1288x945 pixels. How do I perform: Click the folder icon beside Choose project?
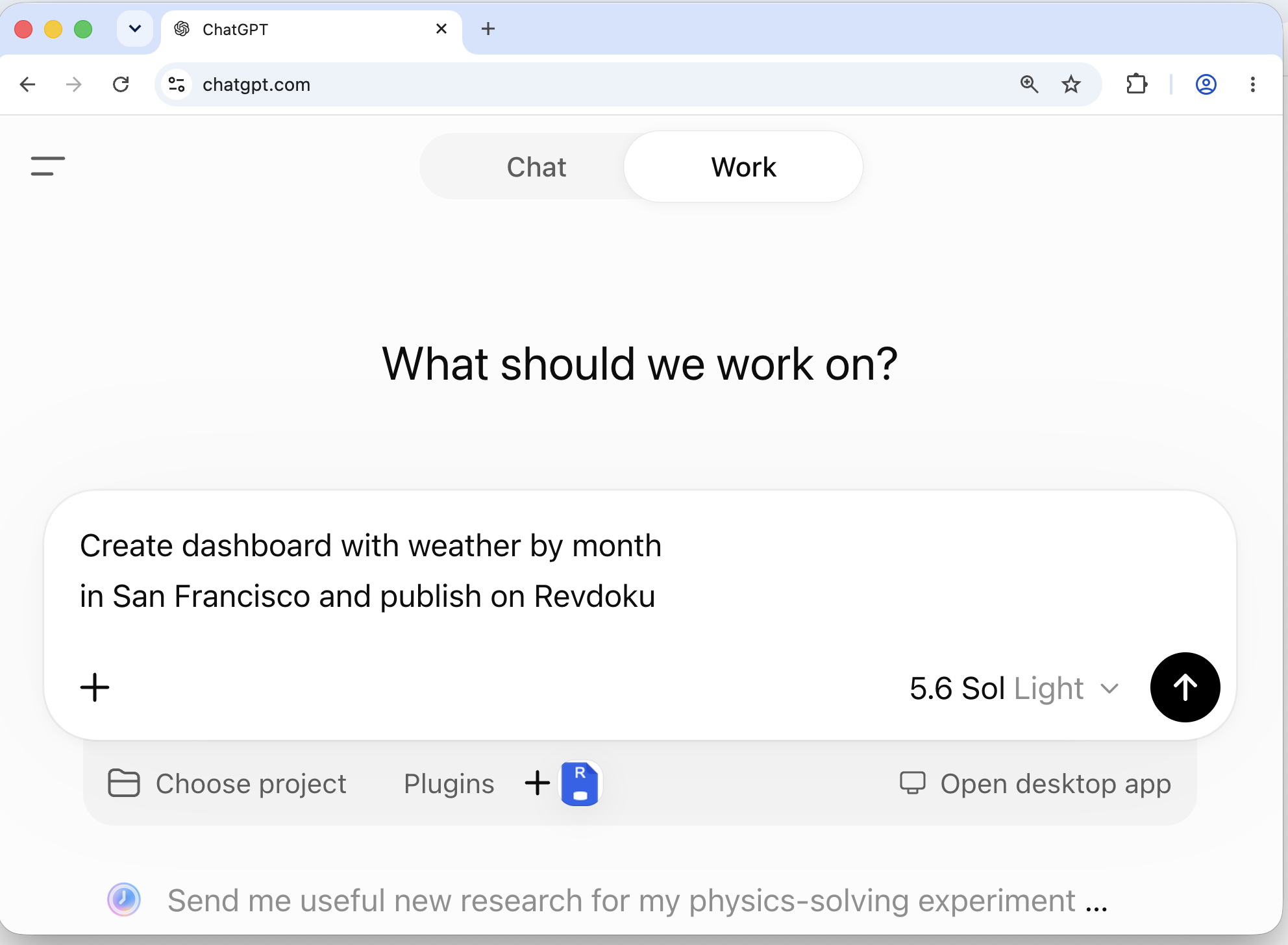pos(123,783)
